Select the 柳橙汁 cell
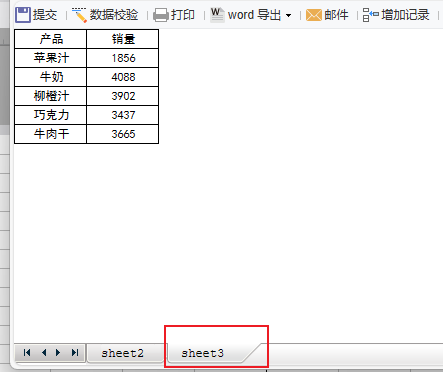 tap(51, 96)
